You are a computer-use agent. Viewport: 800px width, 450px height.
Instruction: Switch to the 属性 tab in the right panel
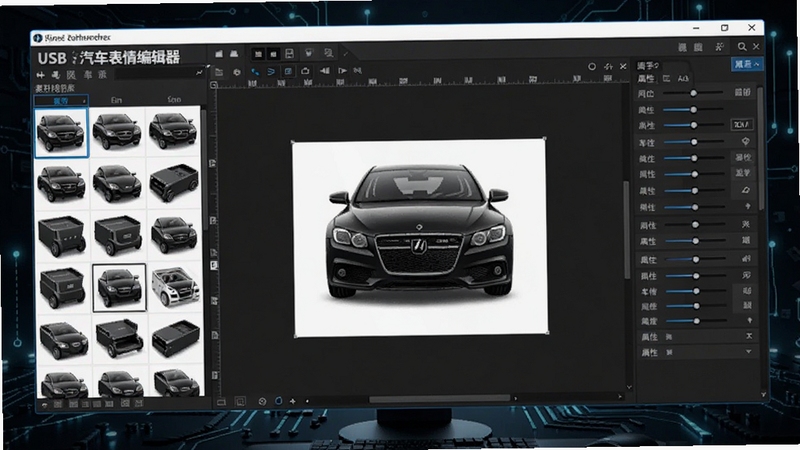tap(646, 79)
